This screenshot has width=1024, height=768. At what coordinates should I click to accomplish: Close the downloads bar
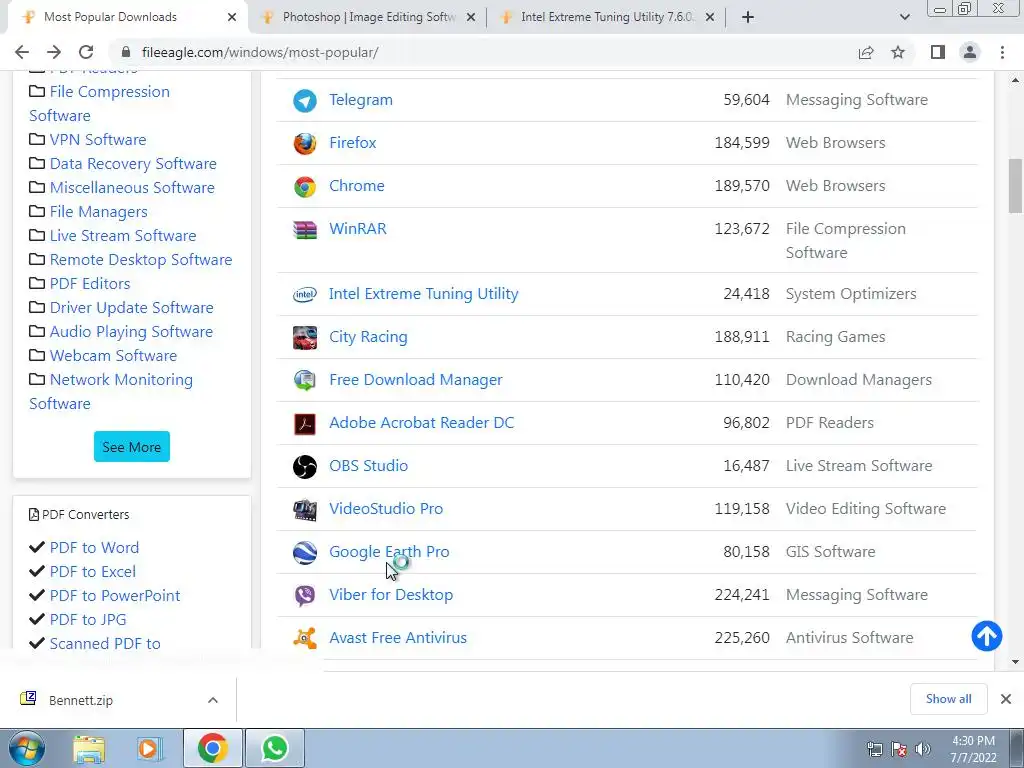pyautogui.click(x=1006, y=699)
